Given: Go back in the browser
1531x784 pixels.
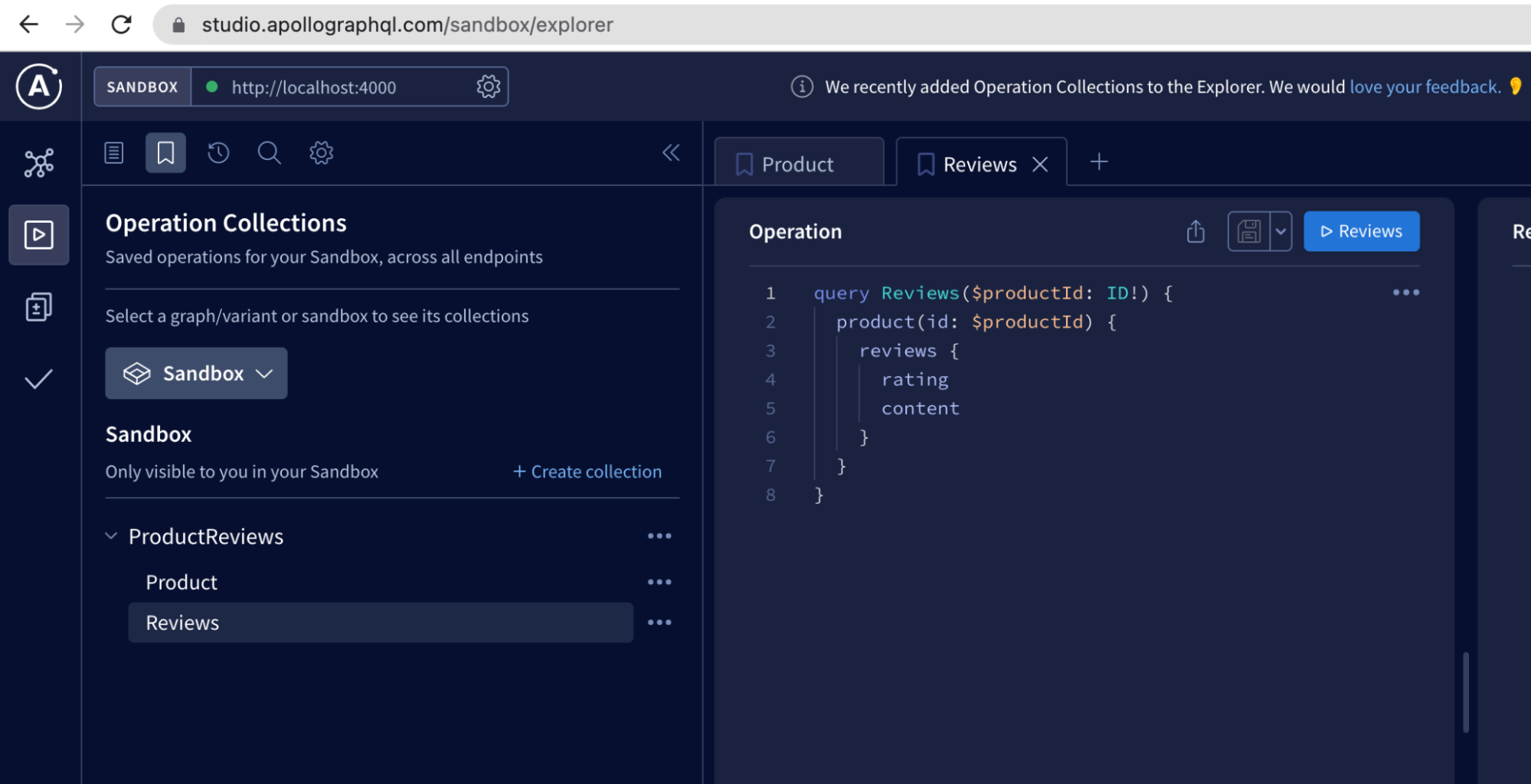Looking at the screenshot, I should point(28,24).
